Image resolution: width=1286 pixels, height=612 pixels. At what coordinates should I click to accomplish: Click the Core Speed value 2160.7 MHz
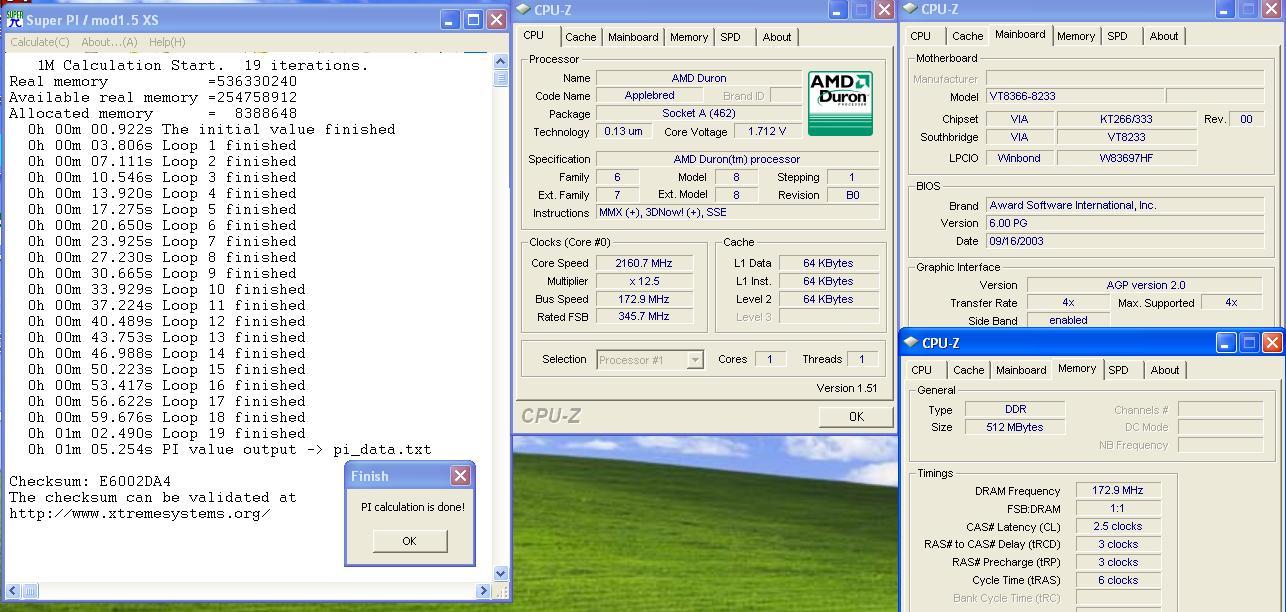[645, 263]
